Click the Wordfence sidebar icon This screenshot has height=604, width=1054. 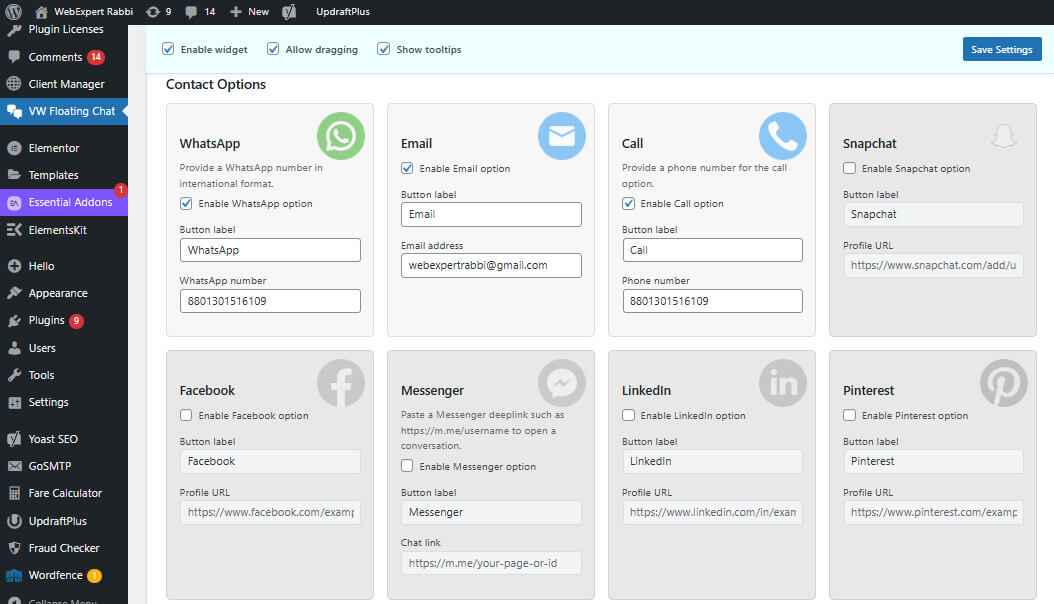tap(14, 575)
